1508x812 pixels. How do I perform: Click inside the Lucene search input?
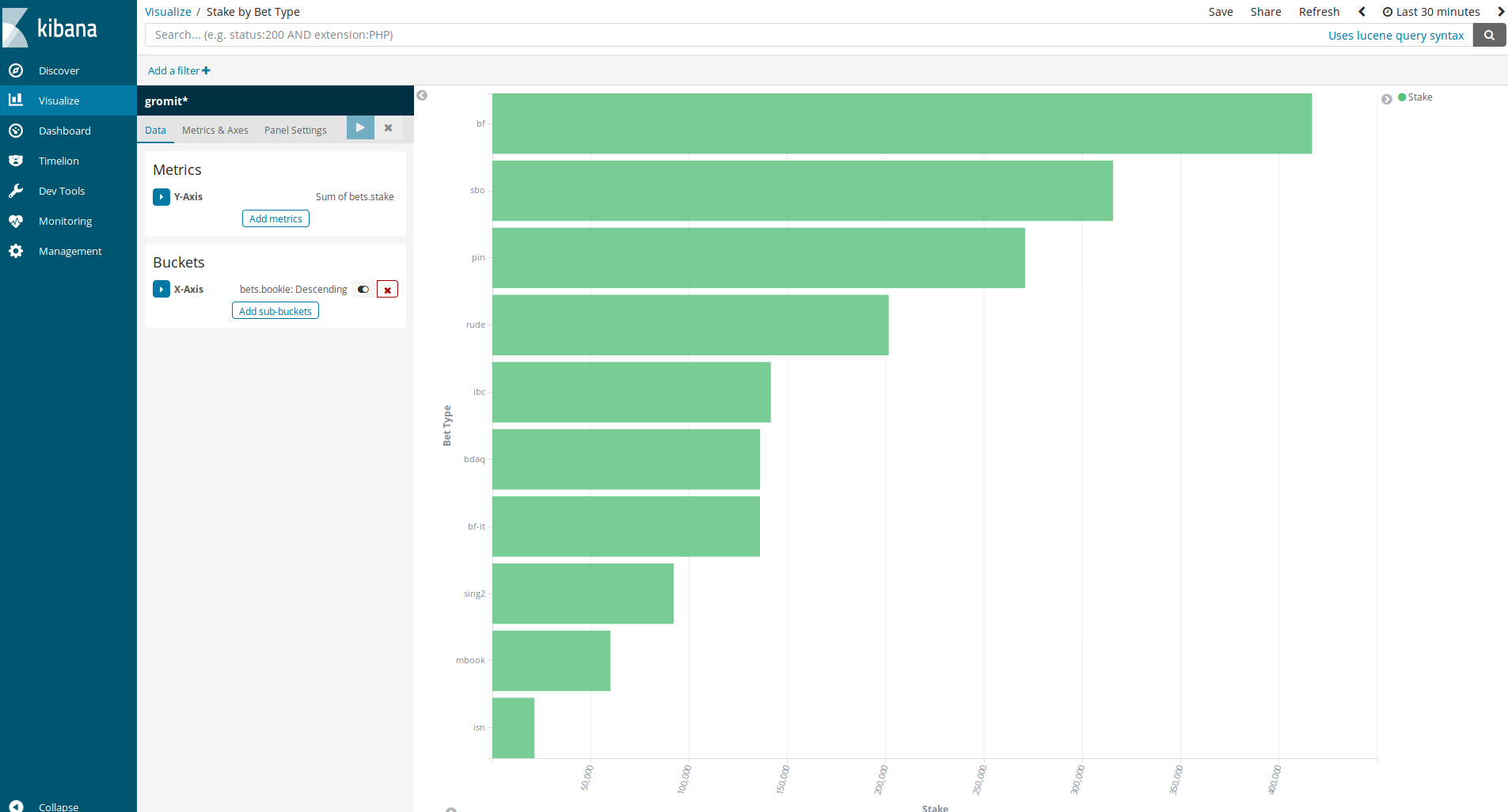[x=554, y=35]
